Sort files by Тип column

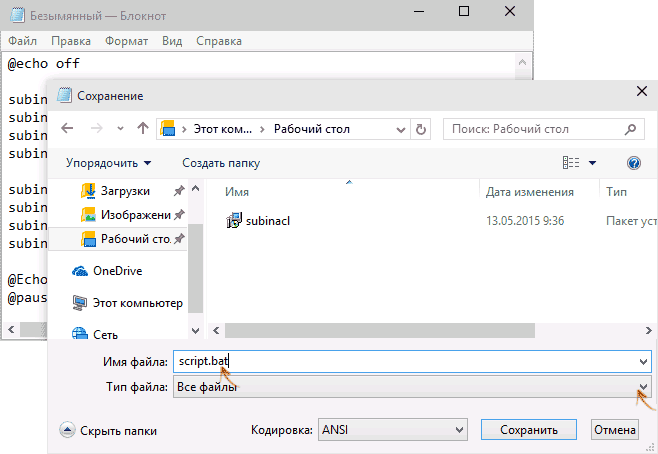(616, 192)
